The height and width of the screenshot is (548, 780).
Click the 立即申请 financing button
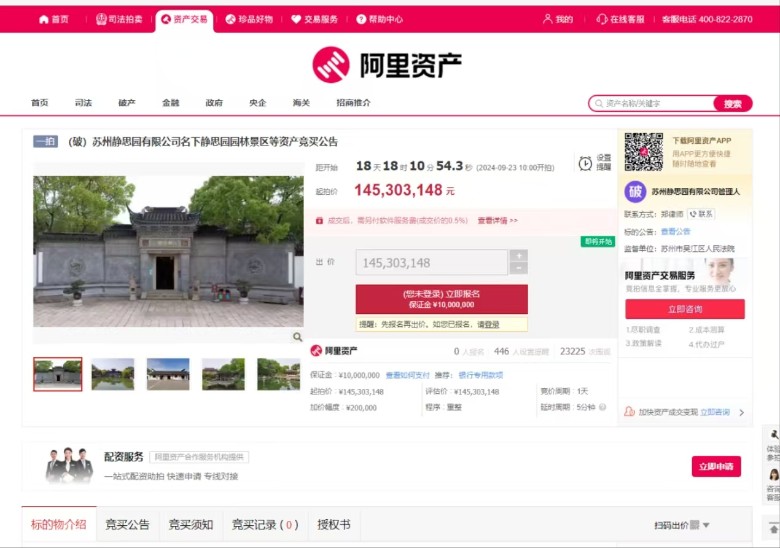point(715,466)
